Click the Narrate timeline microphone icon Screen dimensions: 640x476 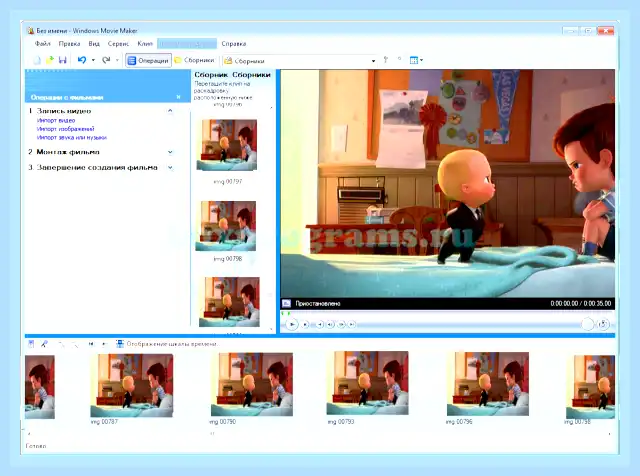(44, 344)
